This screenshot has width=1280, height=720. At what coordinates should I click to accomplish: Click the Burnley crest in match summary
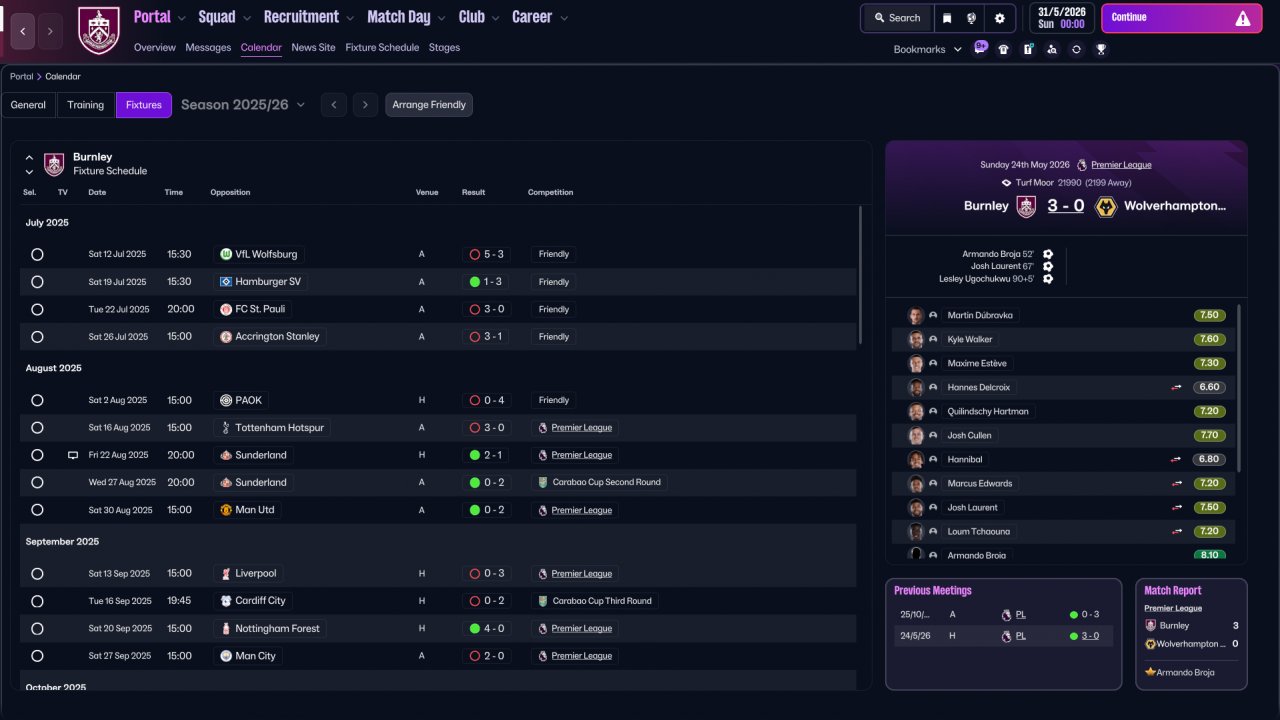(x=1026, y=206)
